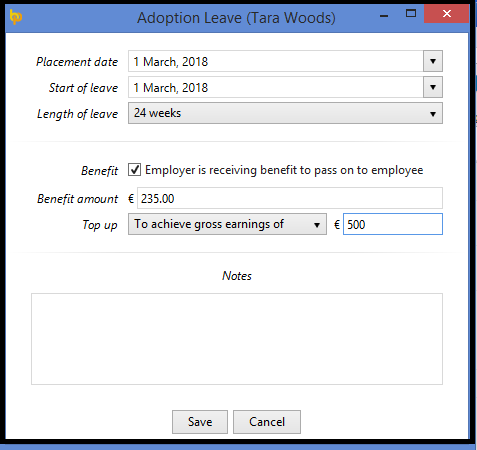The width and height of the screenshot is (477, 450).
Task: Click the Top up dropdown arrow
Action: click(x=317, y=225)
